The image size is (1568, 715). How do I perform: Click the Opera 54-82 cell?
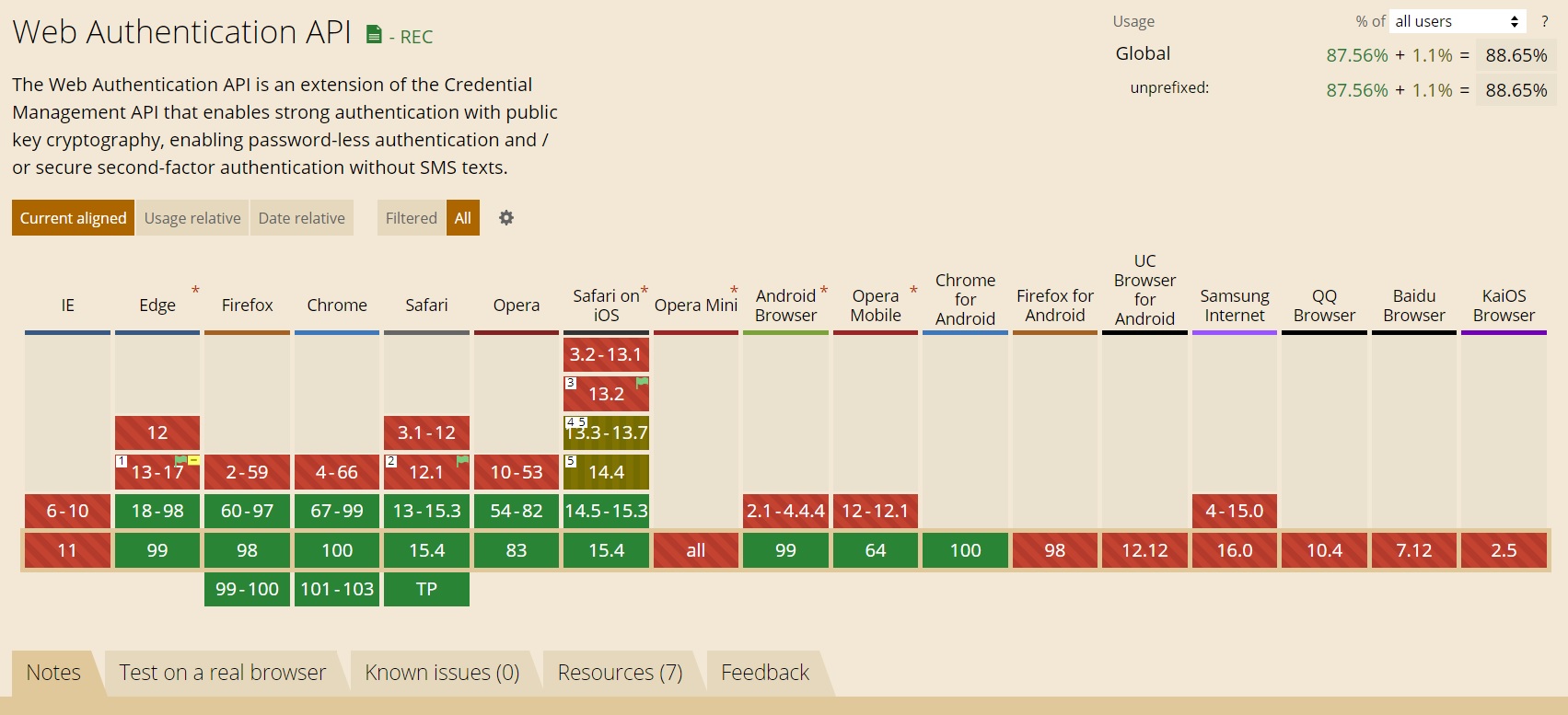pos(517,511)
